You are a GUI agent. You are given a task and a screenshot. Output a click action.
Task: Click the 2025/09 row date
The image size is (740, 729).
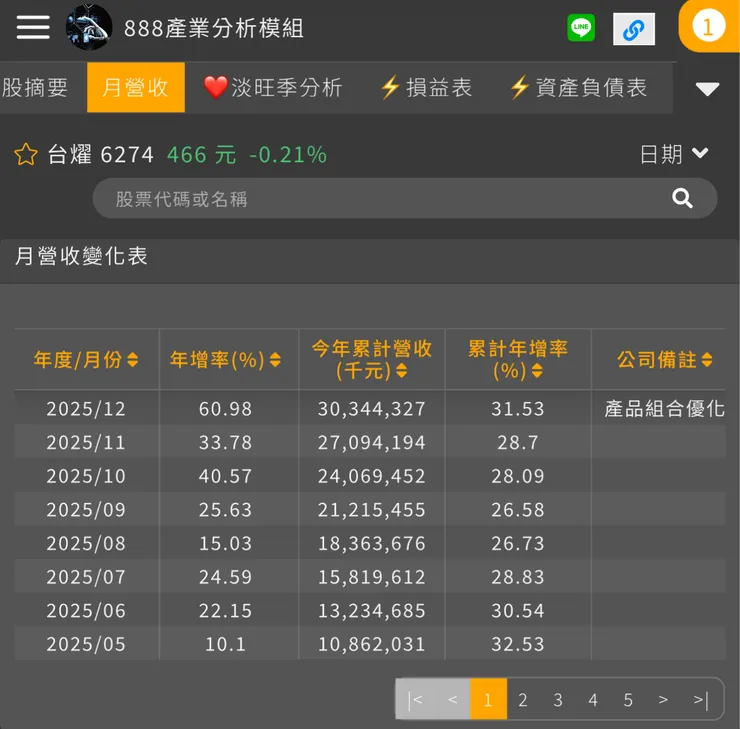86,510
